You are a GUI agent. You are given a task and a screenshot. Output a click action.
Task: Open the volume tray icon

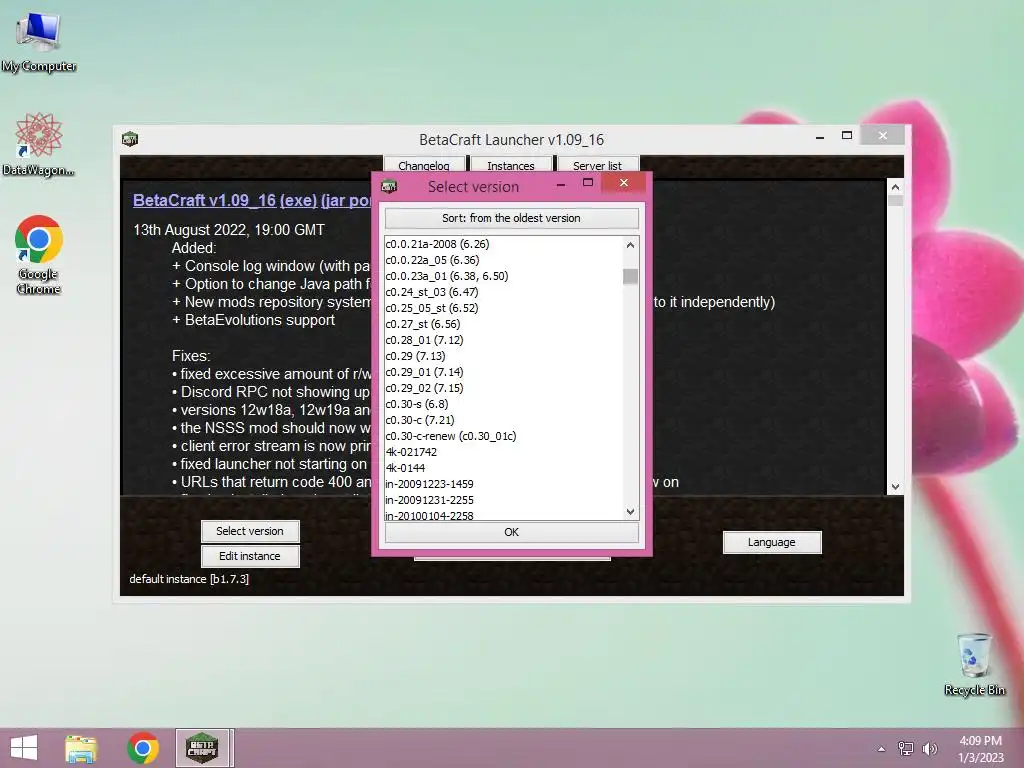point(929,748)
